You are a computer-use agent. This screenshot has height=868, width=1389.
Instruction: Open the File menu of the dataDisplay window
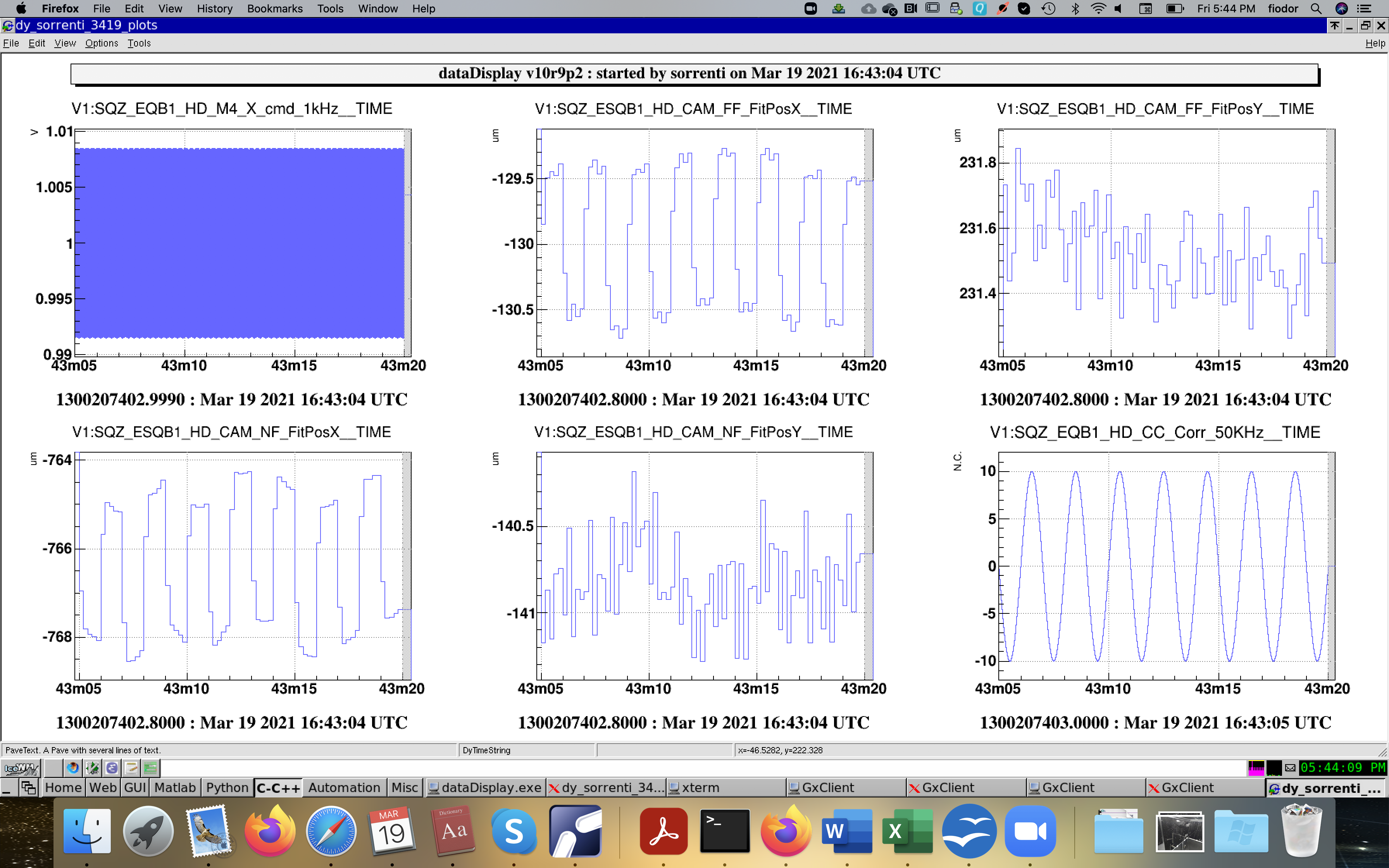[x=11, y=43]
